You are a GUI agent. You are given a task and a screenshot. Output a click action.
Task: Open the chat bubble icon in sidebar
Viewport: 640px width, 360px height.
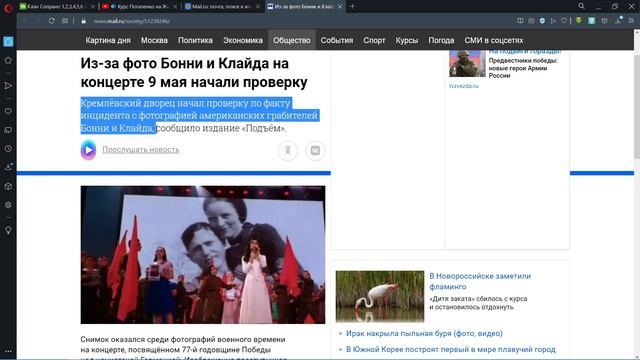point(8,130)
